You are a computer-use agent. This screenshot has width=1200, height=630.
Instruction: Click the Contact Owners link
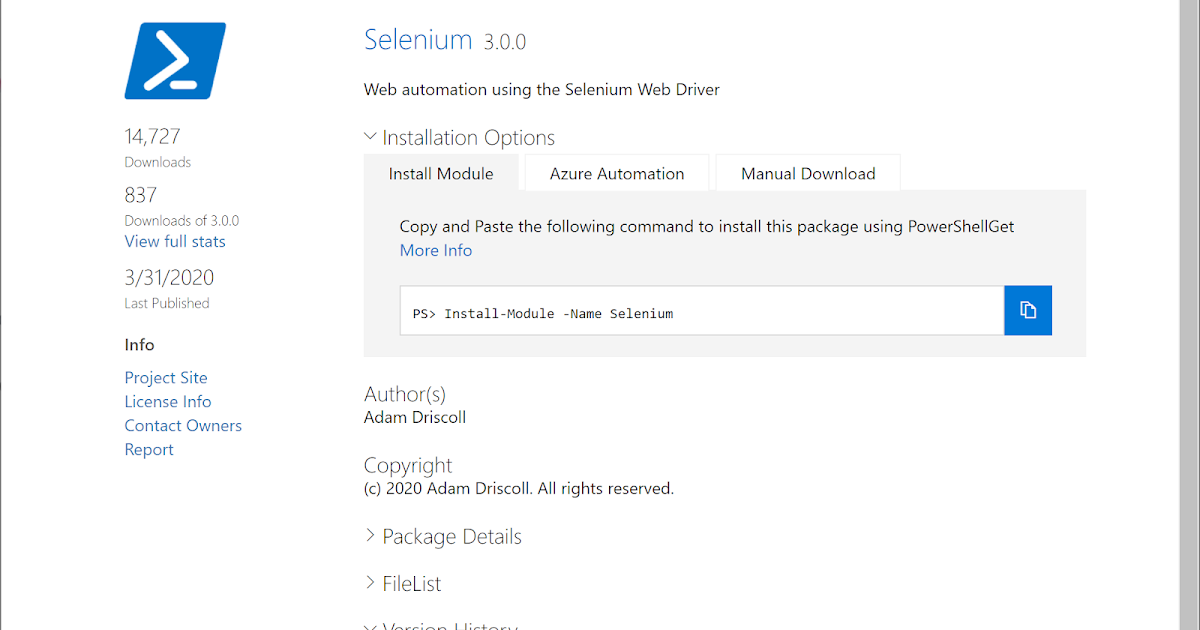[x=183, y=426]
